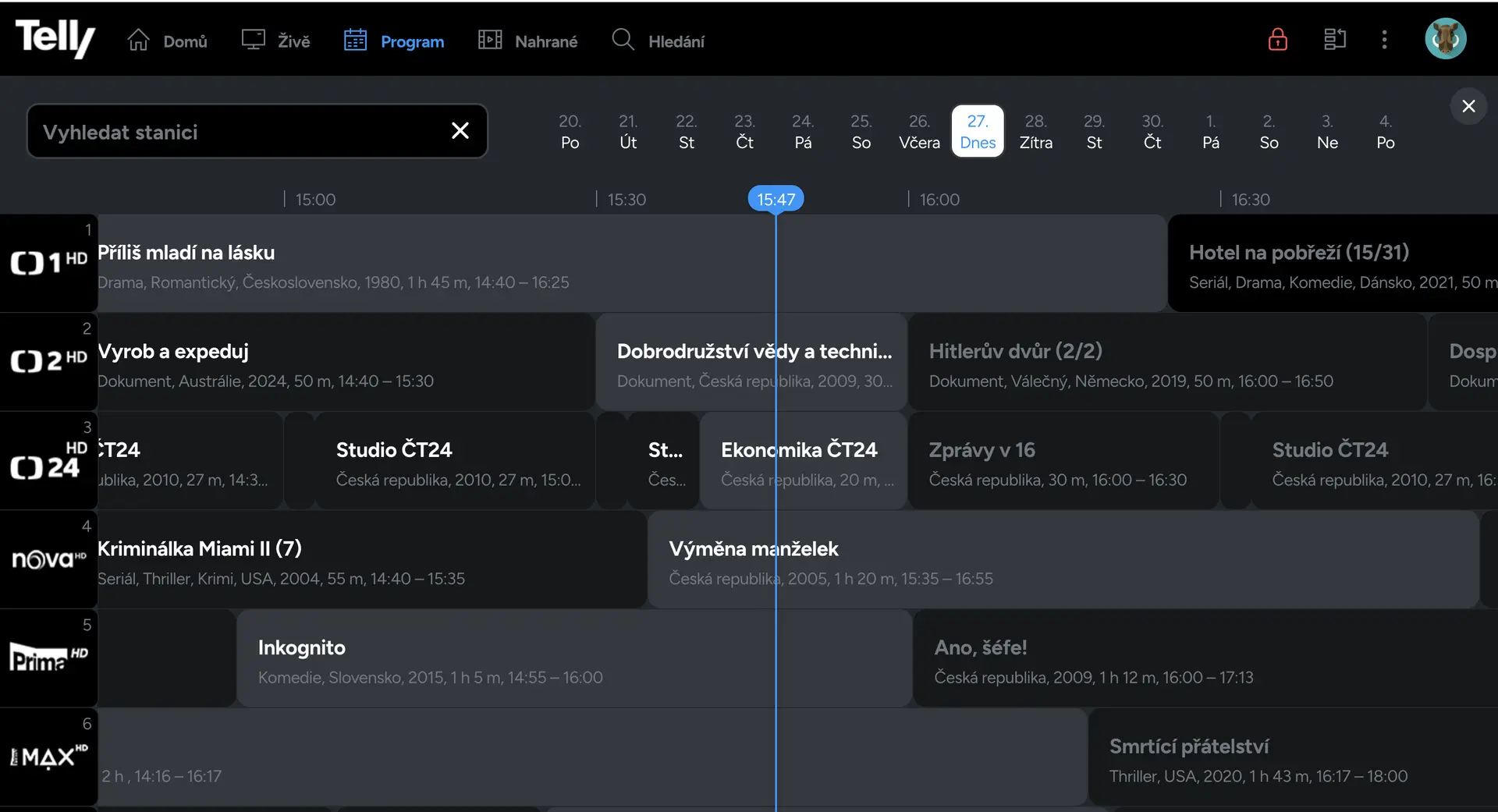Screen dimensions: 1498x812
Task: Select day 3. Ne
Action: 1327,131
